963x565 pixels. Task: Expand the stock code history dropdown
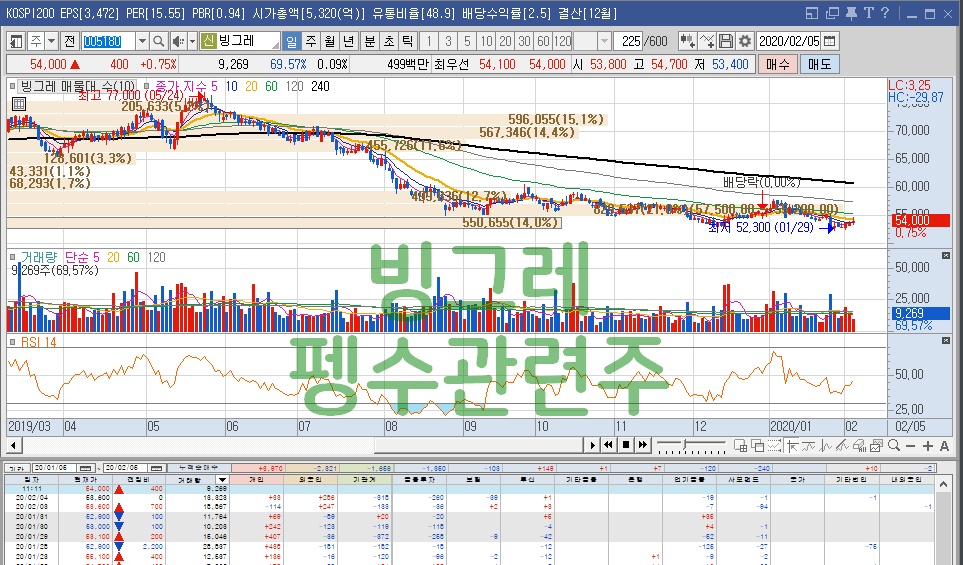[142, 41]
